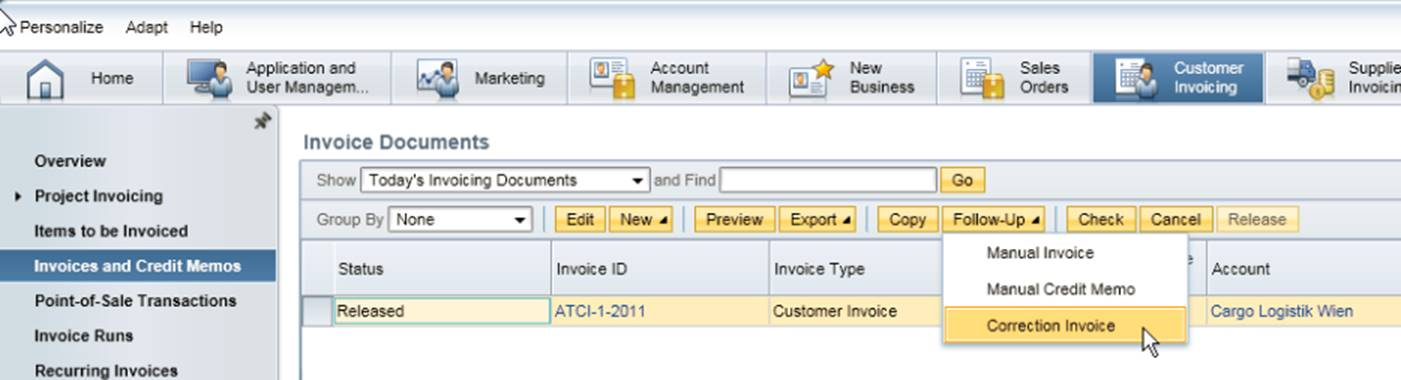The width and height of the screenshot is (1401, 380).
Task: Select Items to be Invoiced view
Action: [111, 231]
